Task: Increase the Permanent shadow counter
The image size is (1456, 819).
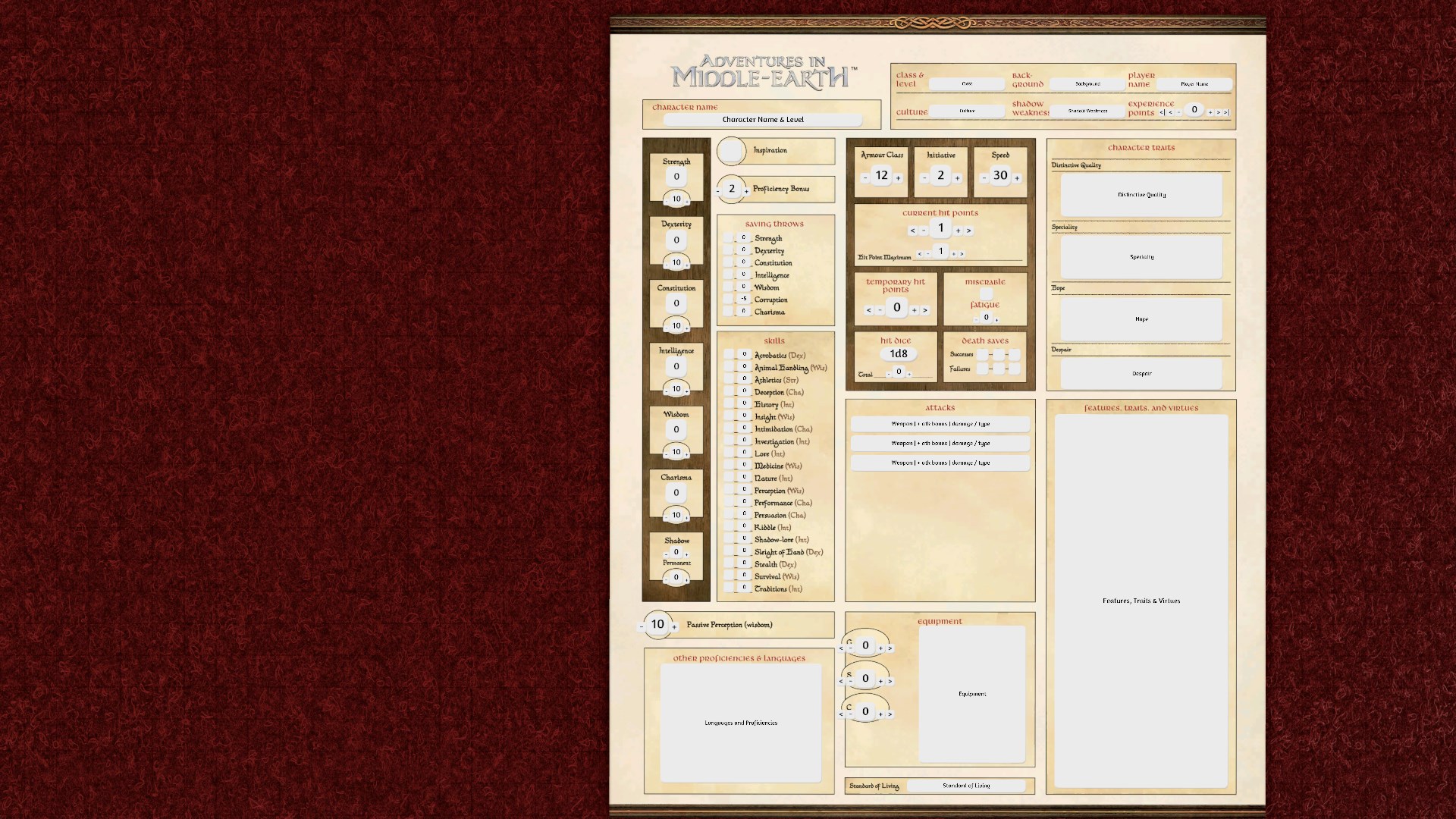Action: point(687,579)
